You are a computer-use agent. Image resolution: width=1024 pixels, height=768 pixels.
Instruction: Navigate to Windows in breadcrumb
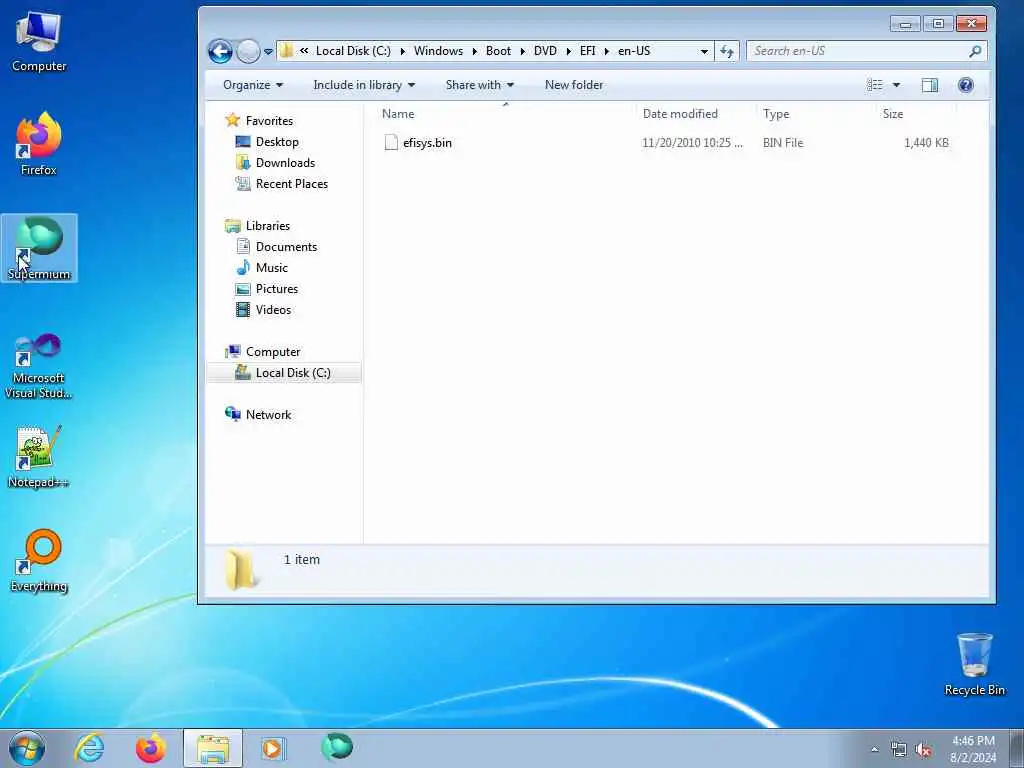pos(438,51)
